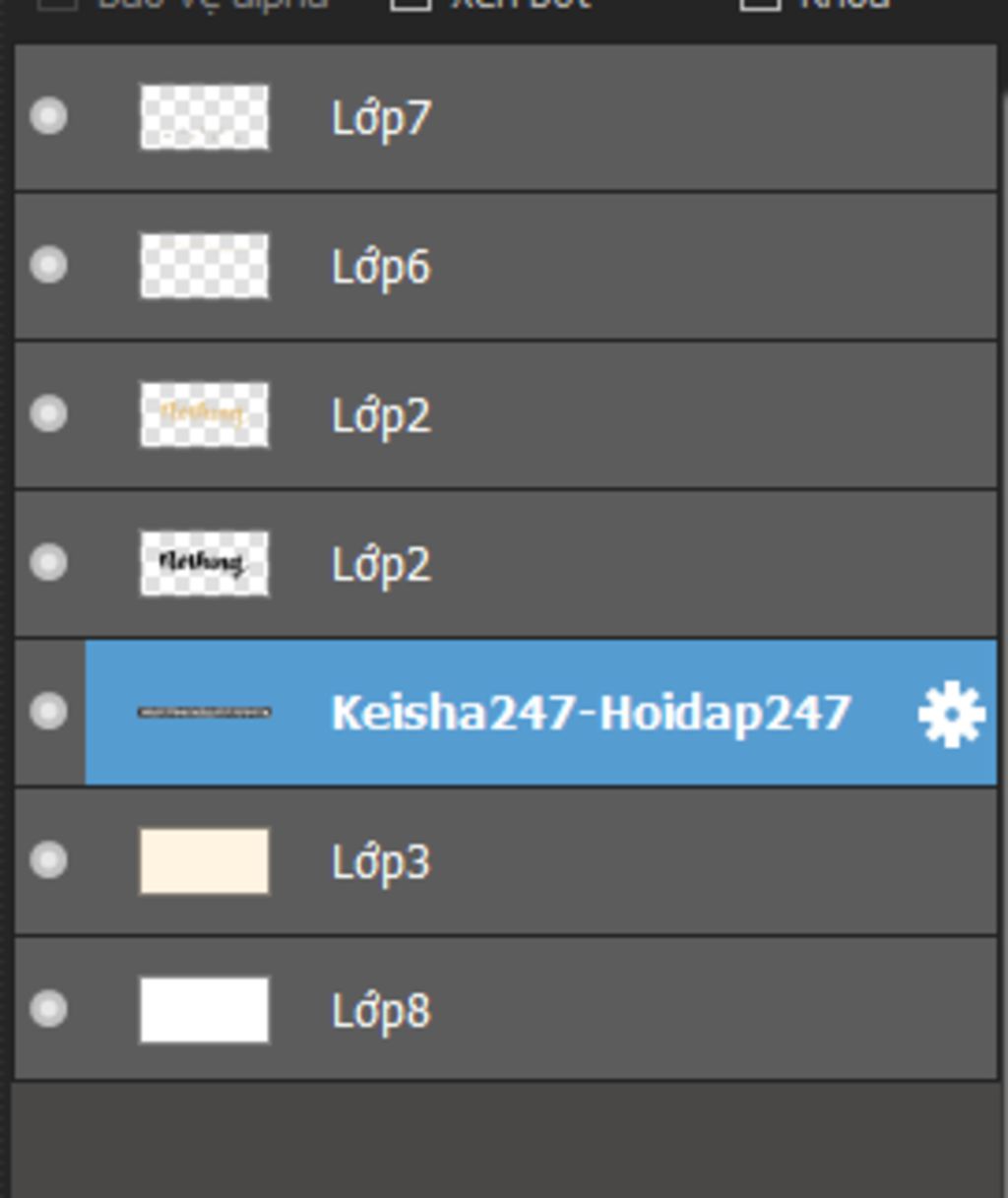Select the Lớp8 layer name
1008x1198 pixels.
tap(382, 1011)
